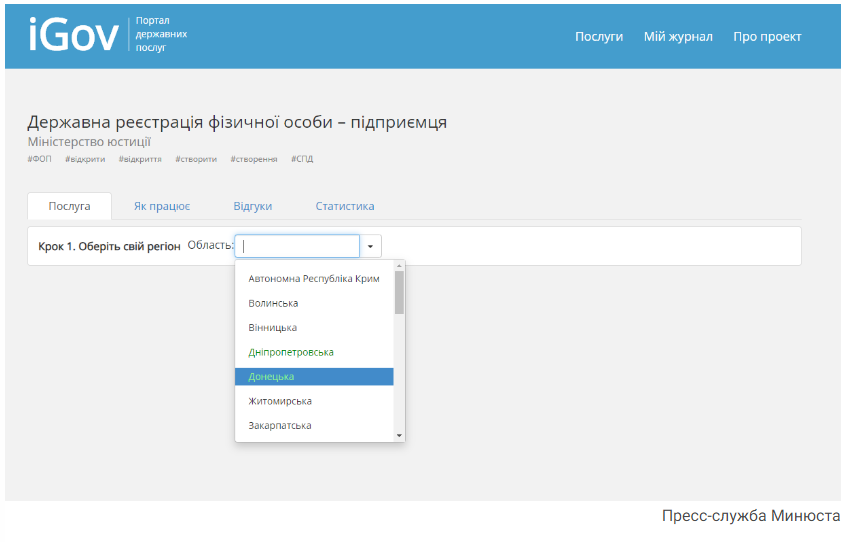Click the dropdown list scrollbar up arrow
This screenshot has height=542, width=852.
click(399, 266)
